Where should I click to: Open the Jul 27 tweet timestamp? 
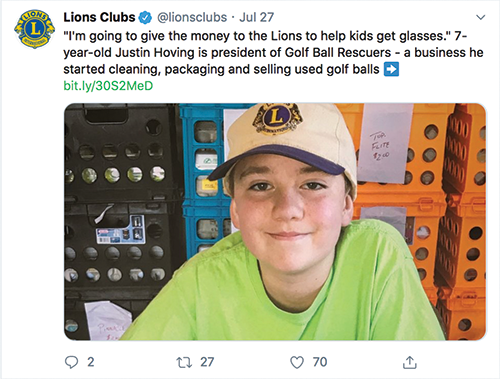257,17
